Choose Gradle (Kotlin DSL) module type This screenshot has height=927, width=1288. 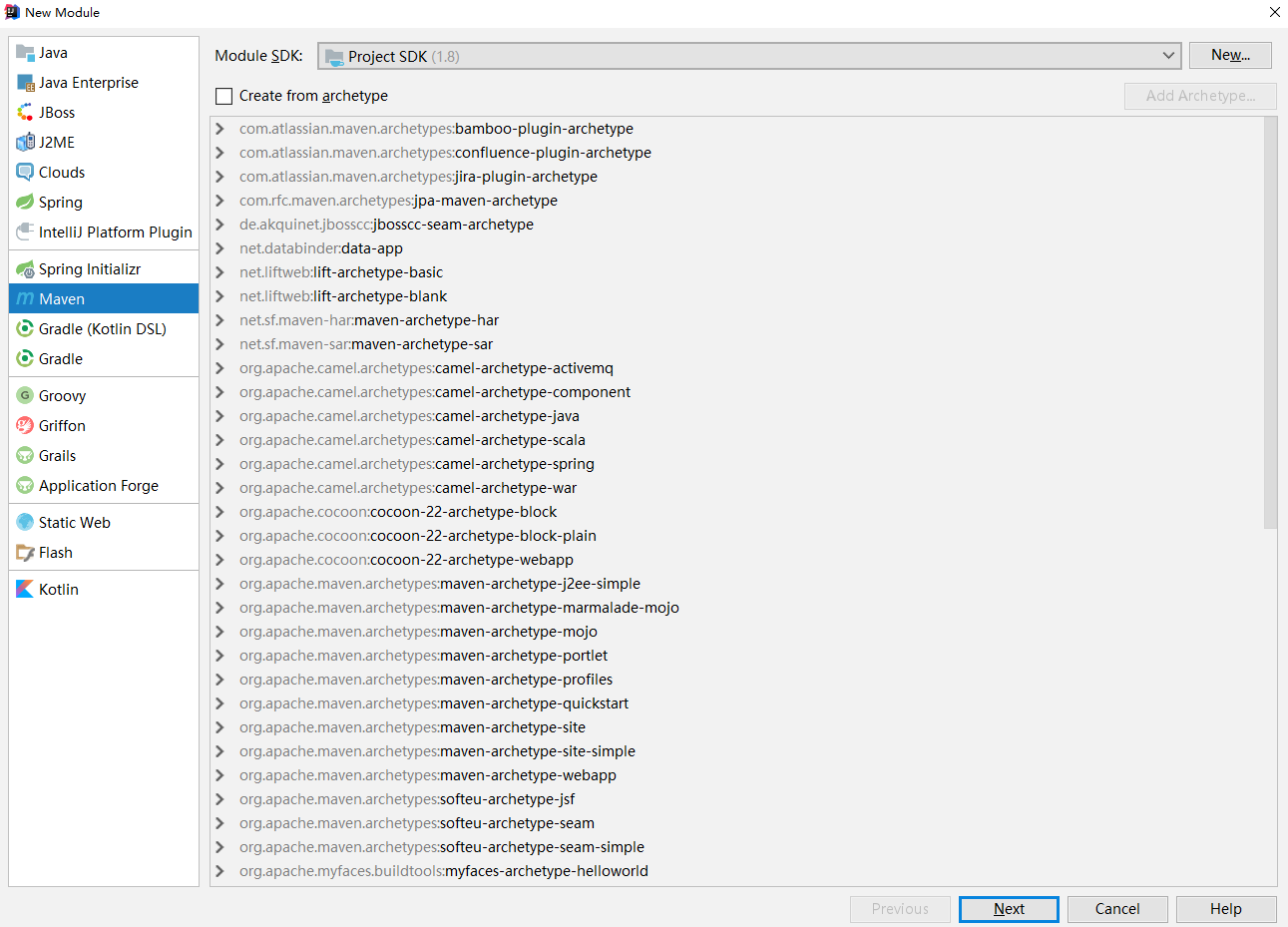tap(103, 329)
